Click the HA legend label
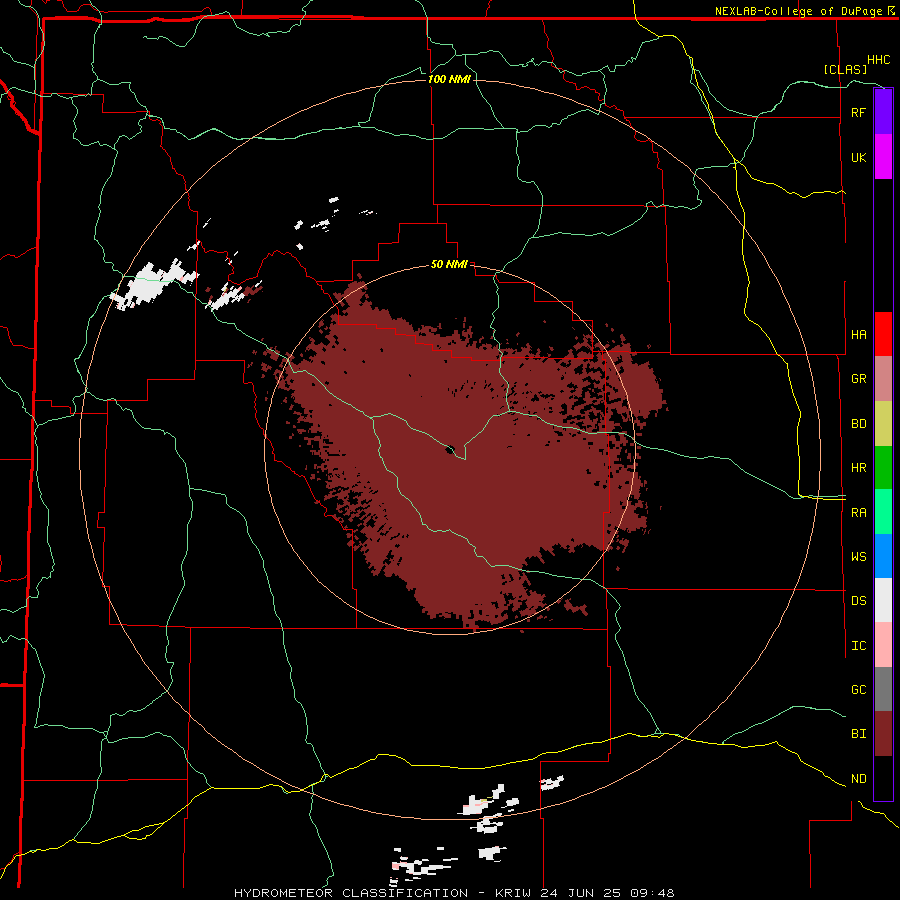This screenshot has width=900, height=900. 858,334
